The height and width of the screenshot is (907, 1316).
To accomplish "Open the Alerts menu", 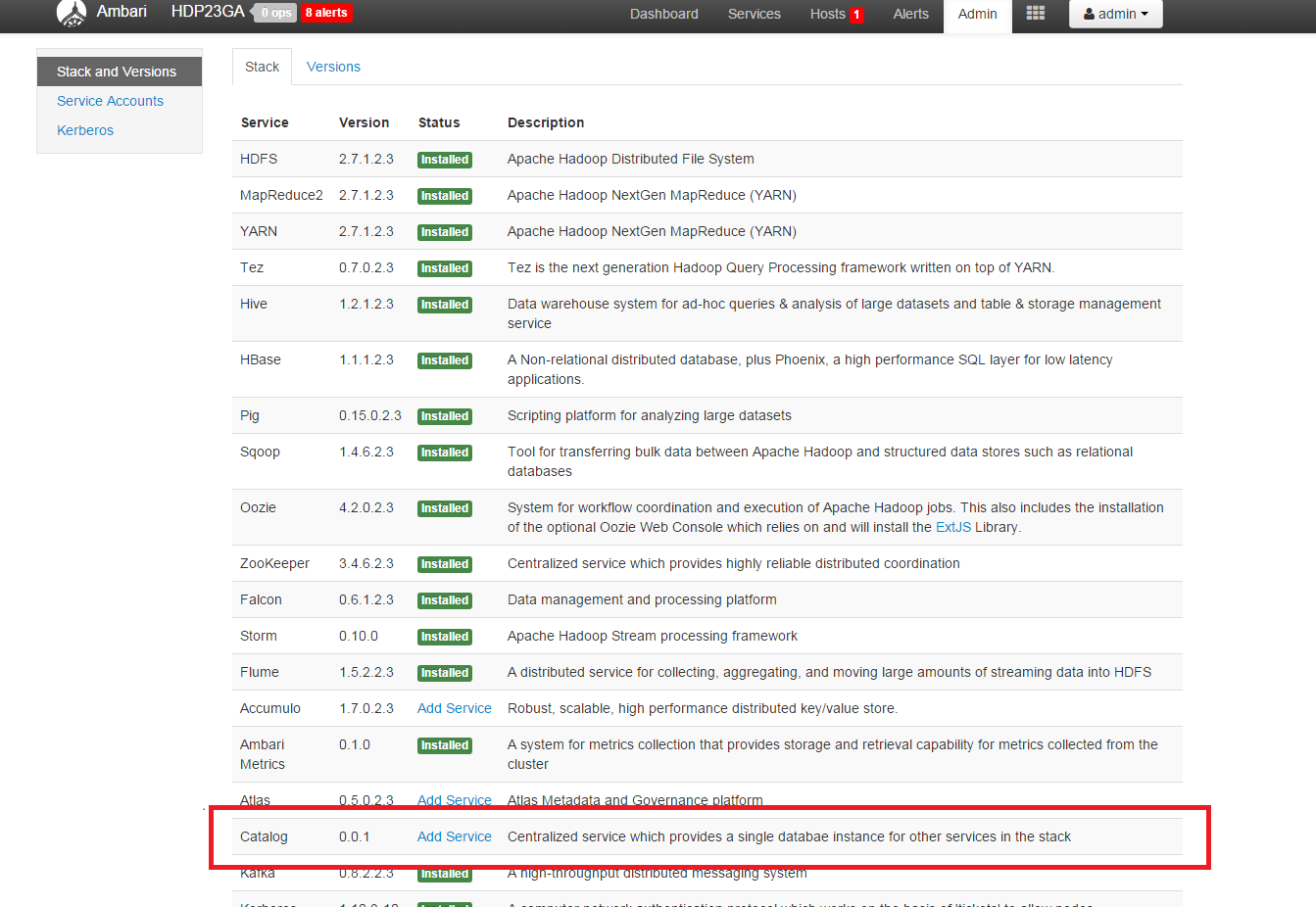I will [911, 14].
